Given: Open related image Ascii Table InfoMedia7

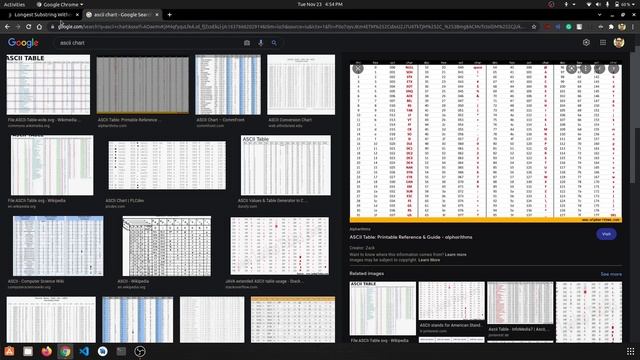Looking at the screenshot, I should (520, 302).
